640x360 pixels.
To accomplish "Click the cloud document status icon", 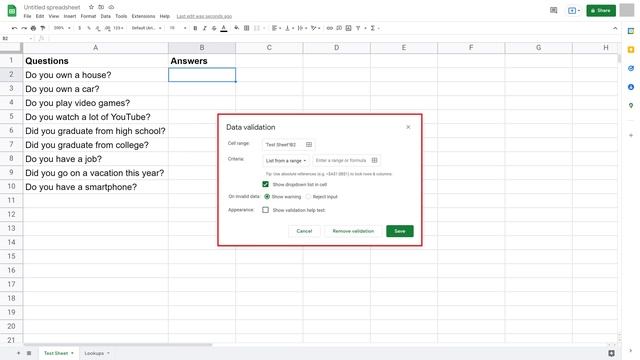I will pyautogui.click(x=111, y=7).
